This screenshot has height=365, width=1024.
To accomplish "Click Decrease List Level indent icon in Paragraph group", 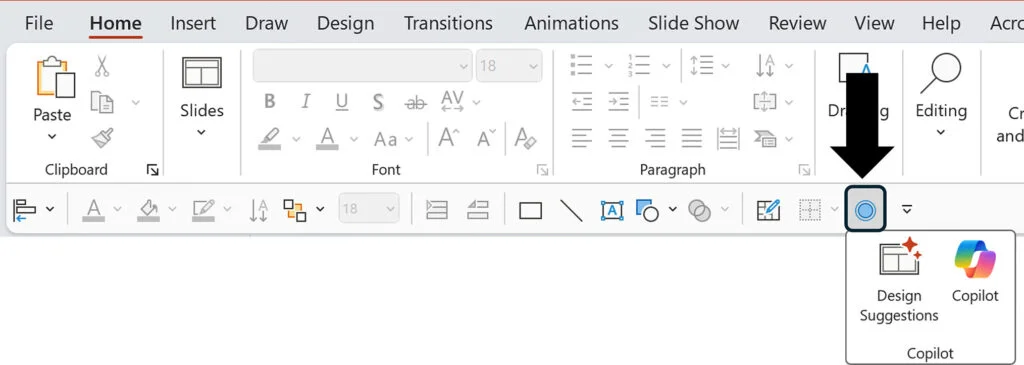I will tap(582, 102).
